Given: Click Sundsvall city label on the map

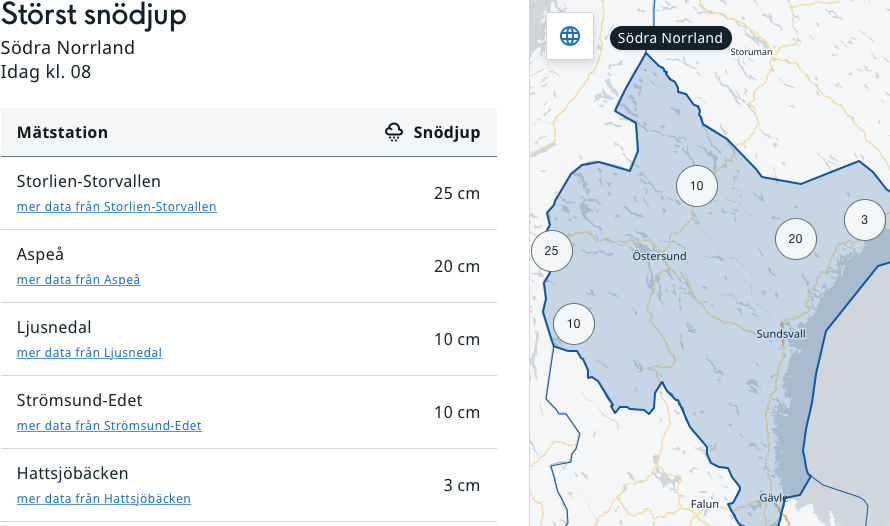Looking at the screenshot, I should (x=781, y=334).
